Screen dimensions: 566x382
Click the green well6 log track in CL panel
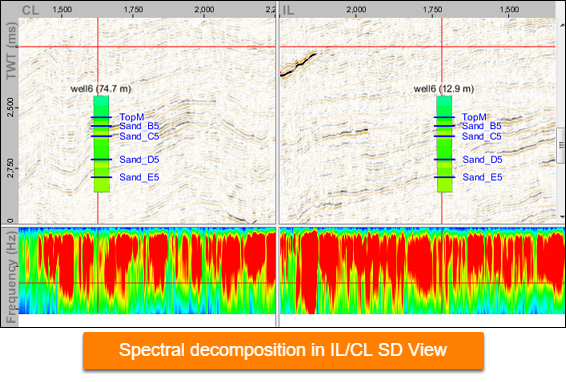click(x=101, y=144)
